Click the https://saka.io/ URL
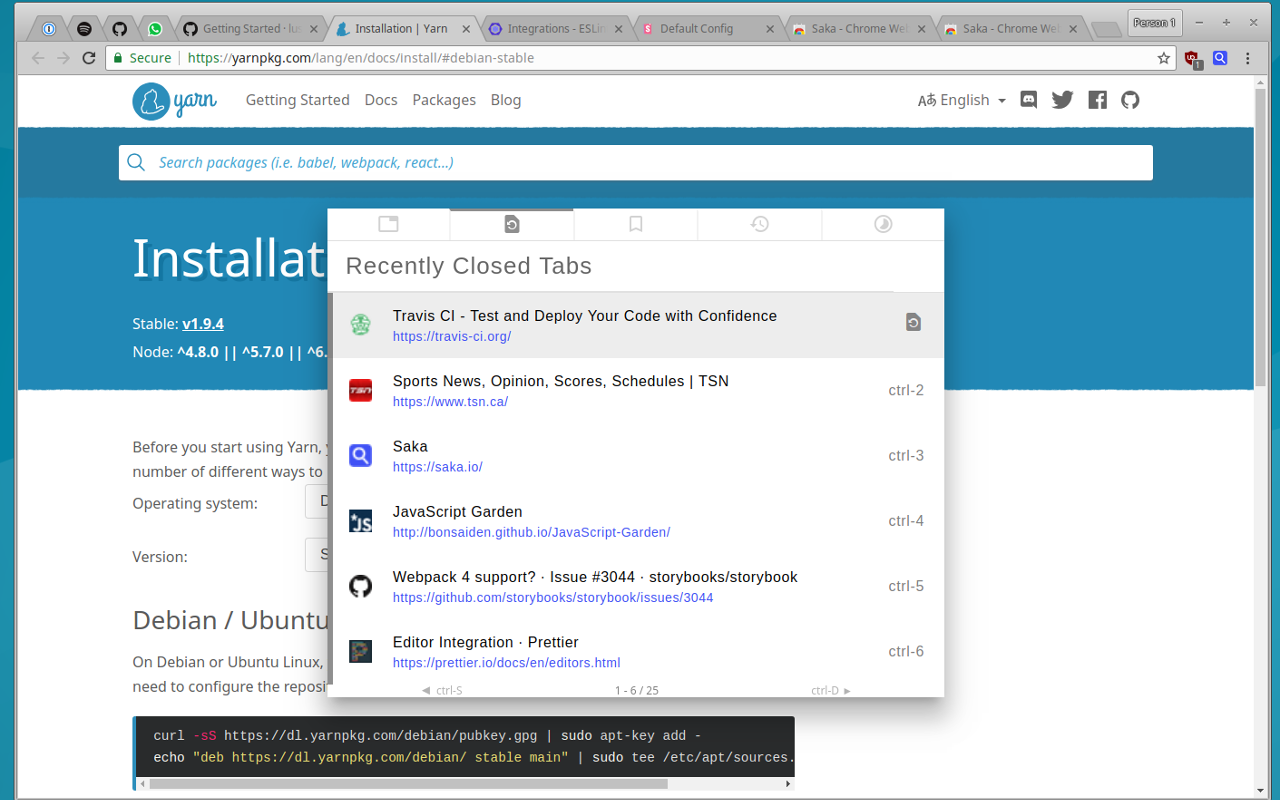The width and height of the screenshot is (1280, 800). click(438, 467)
